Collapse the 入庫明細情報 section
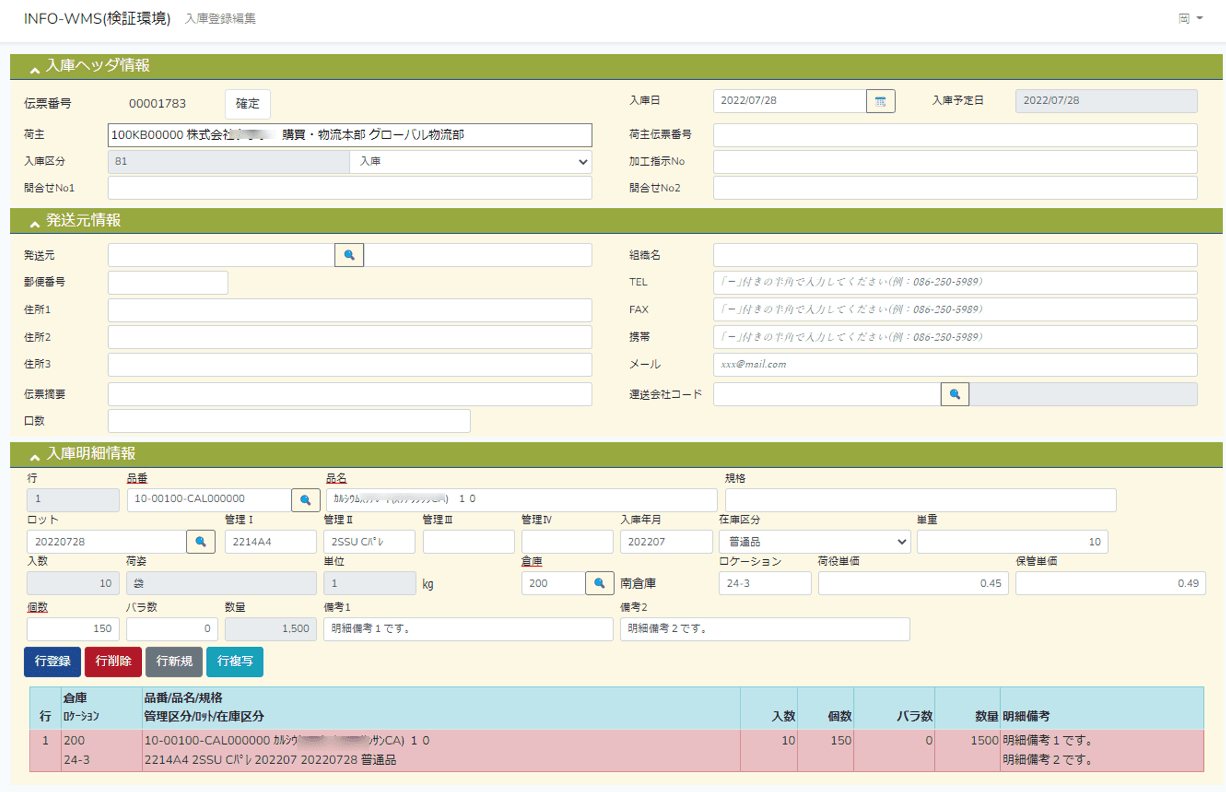The image size is (1226, 792). 35,456
